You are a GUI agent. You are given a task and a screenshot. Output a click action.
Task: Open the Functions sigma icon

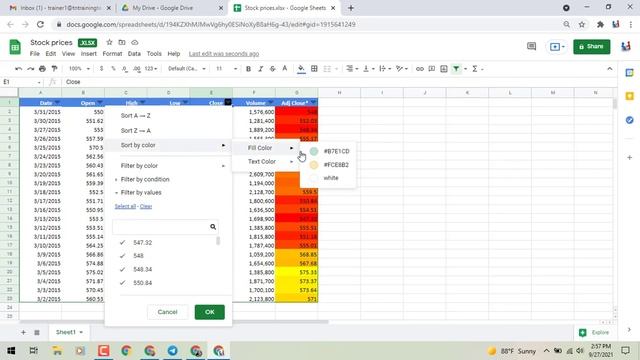[x=475, y=69]
